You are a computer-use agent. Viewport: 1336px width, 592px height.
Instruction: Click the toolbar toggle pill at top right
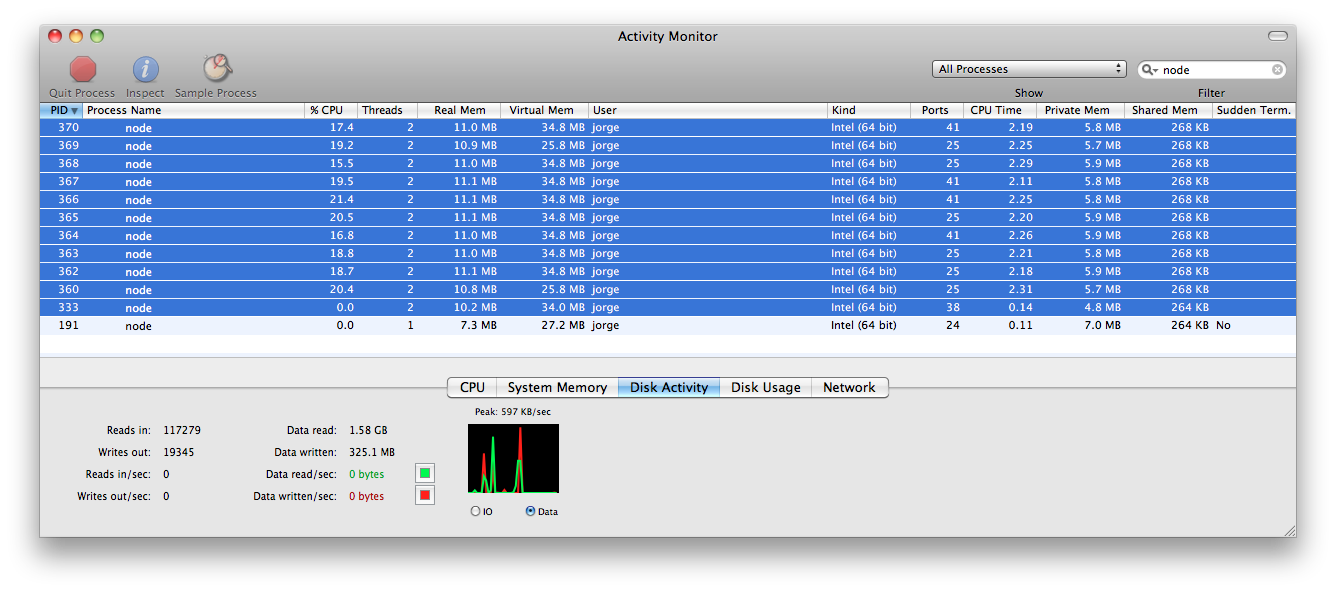click(x=1277, y=36)
